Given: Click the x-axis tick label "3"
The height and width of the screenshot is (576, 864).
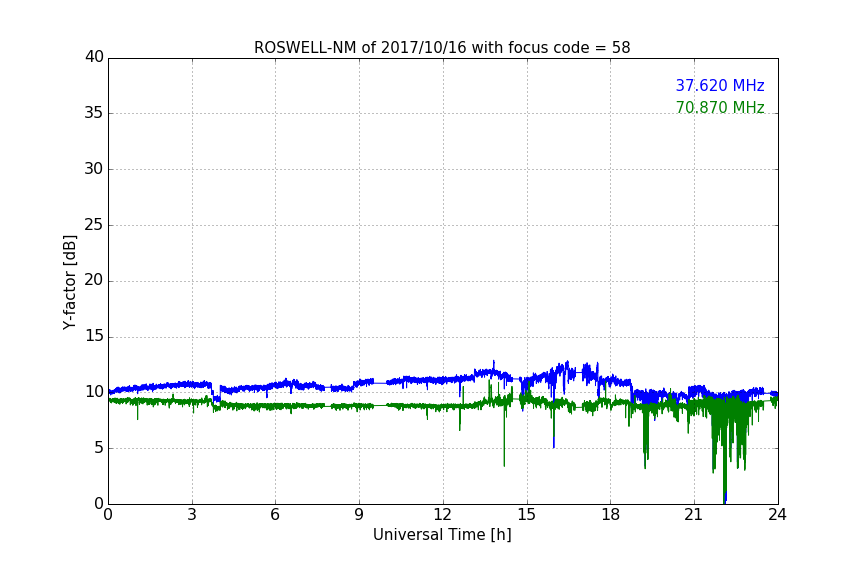Looking at the screenshot, I should pyautogui.click(x=192, y=515).
